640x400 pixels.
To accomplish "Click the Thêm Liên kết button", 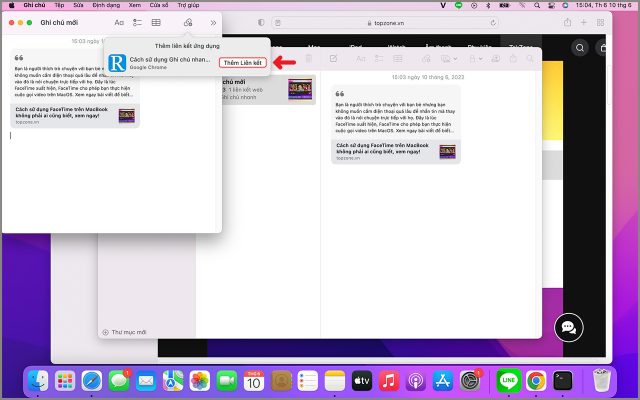I will tap(243, 63).
